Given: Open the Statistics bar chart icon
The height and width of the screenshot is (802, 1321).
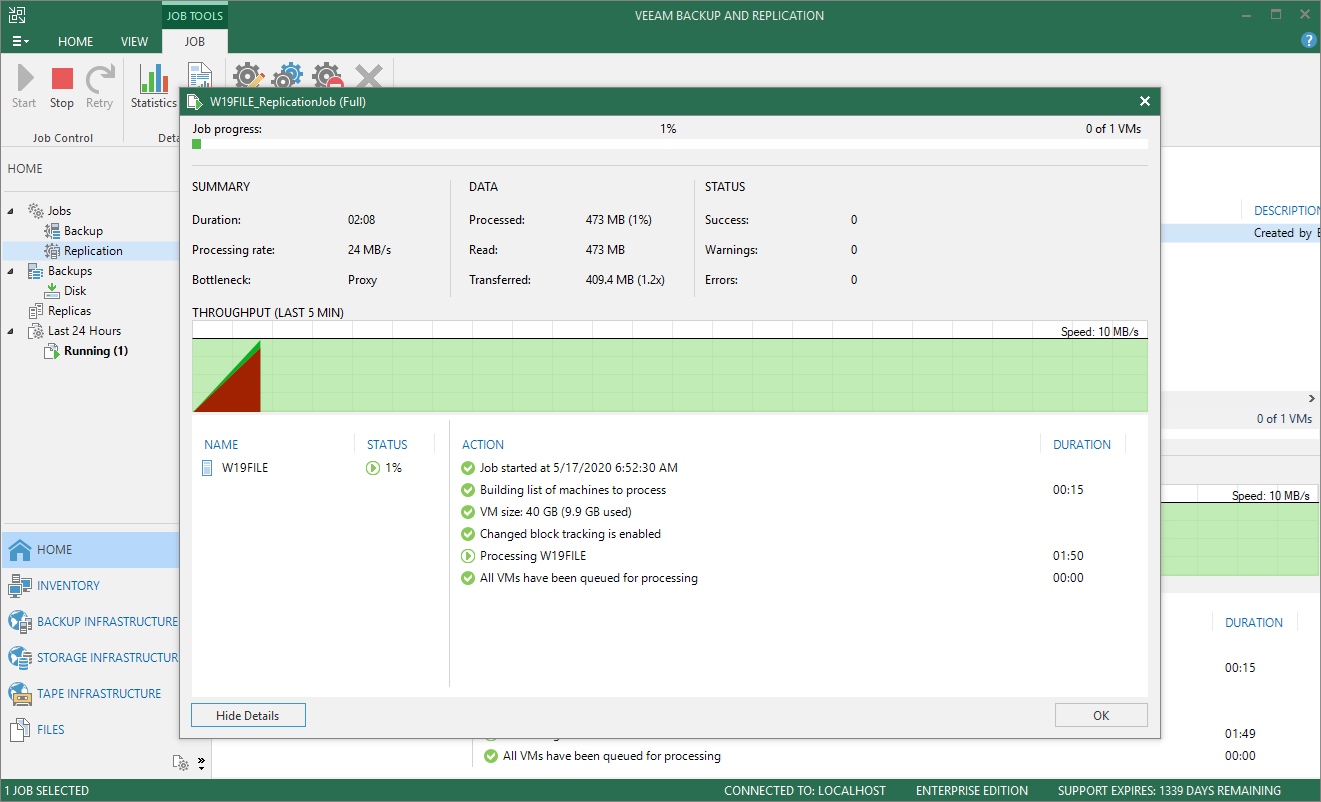Looking at the screenshot, I should coord(154,79).
